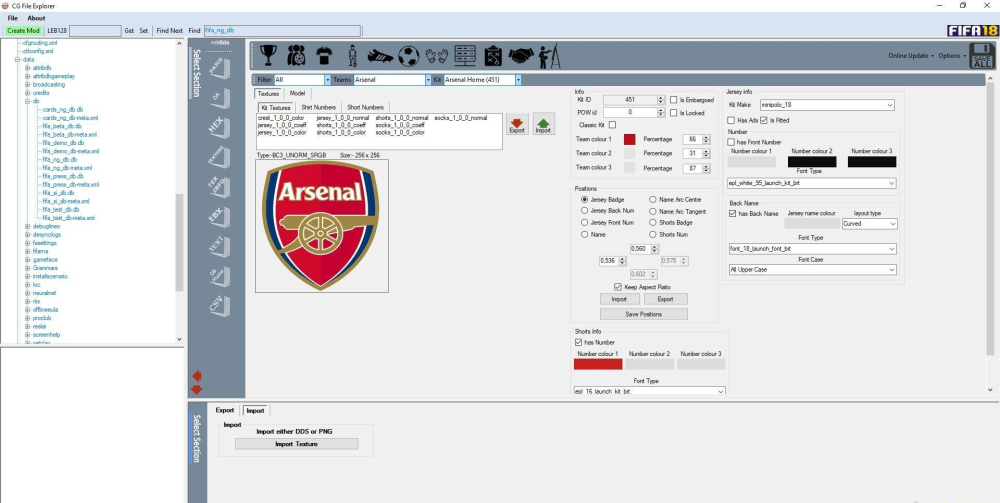Screen dimensions: 1000x503
Task: Enable has Front Number checkbox
Action: point(732,142)
